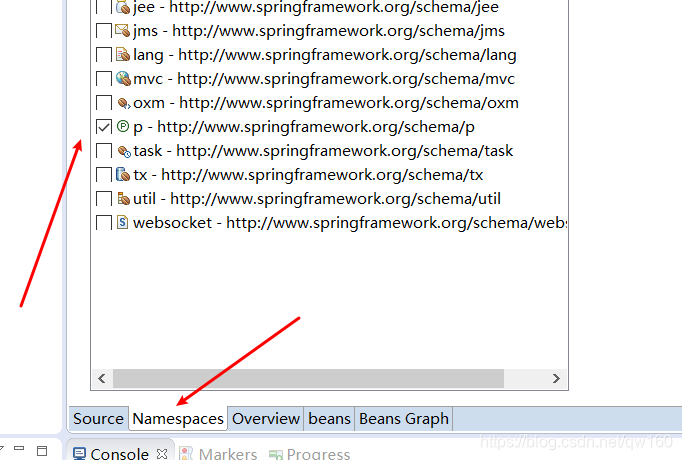Screen dimensions: 682x460
Task: Select the task schema URL row
Action: coord(323,151)
